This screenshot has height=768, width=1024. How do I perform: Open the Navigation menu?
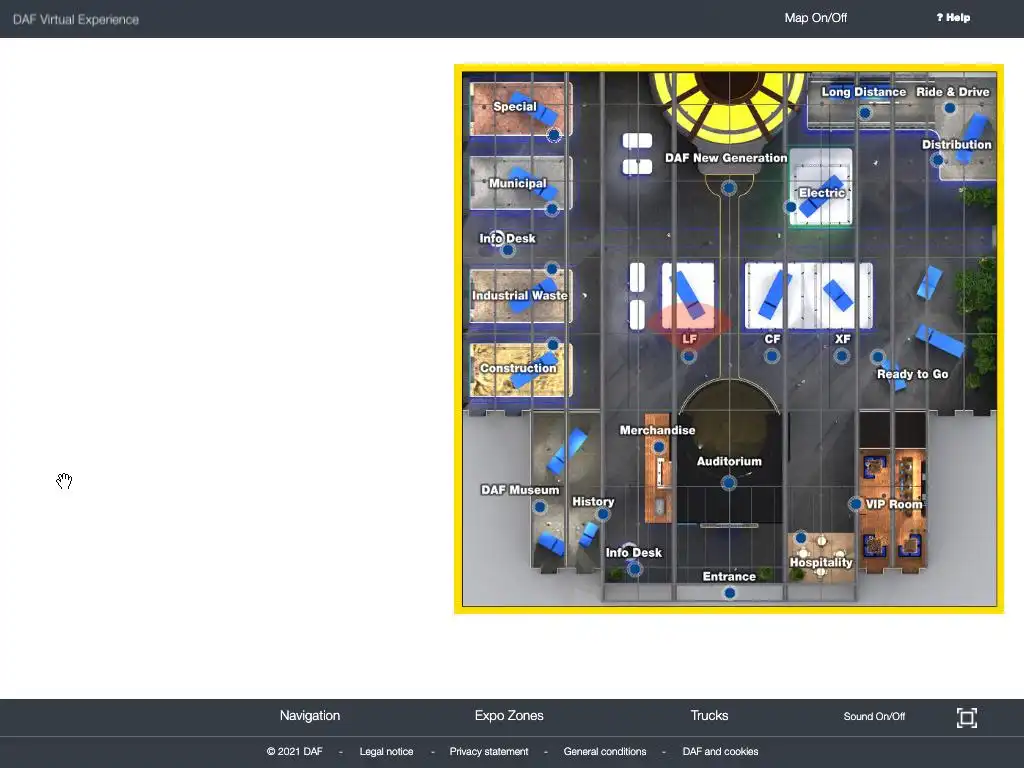coord(310,716)
